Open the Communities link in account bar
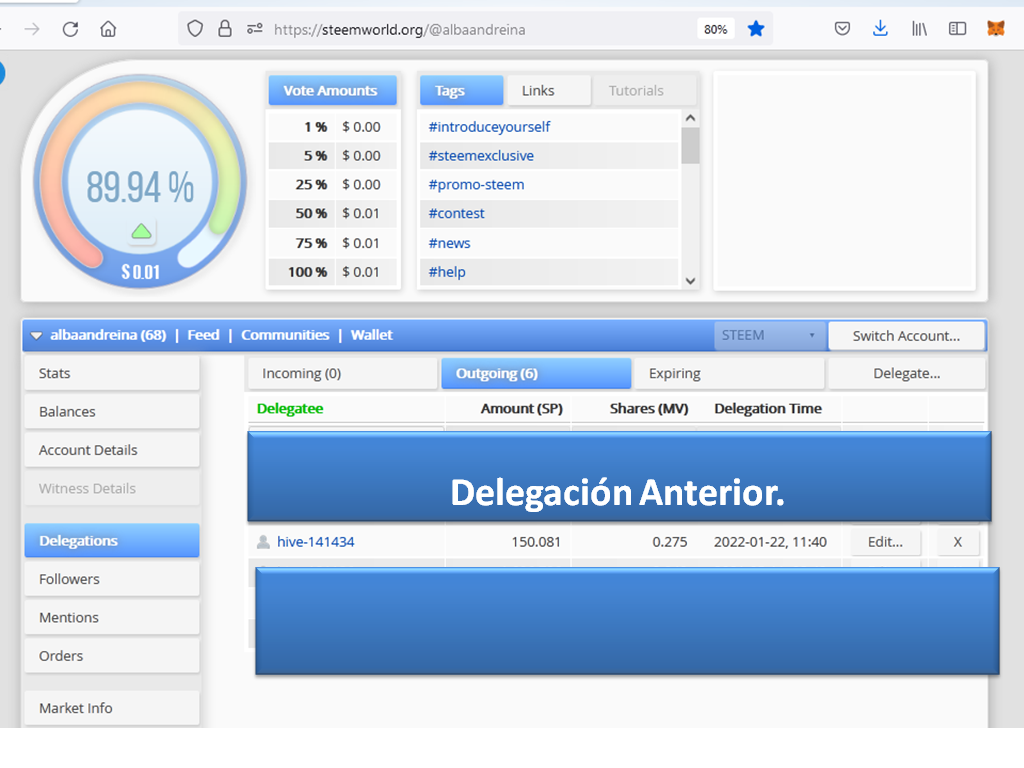 [285, 335]
